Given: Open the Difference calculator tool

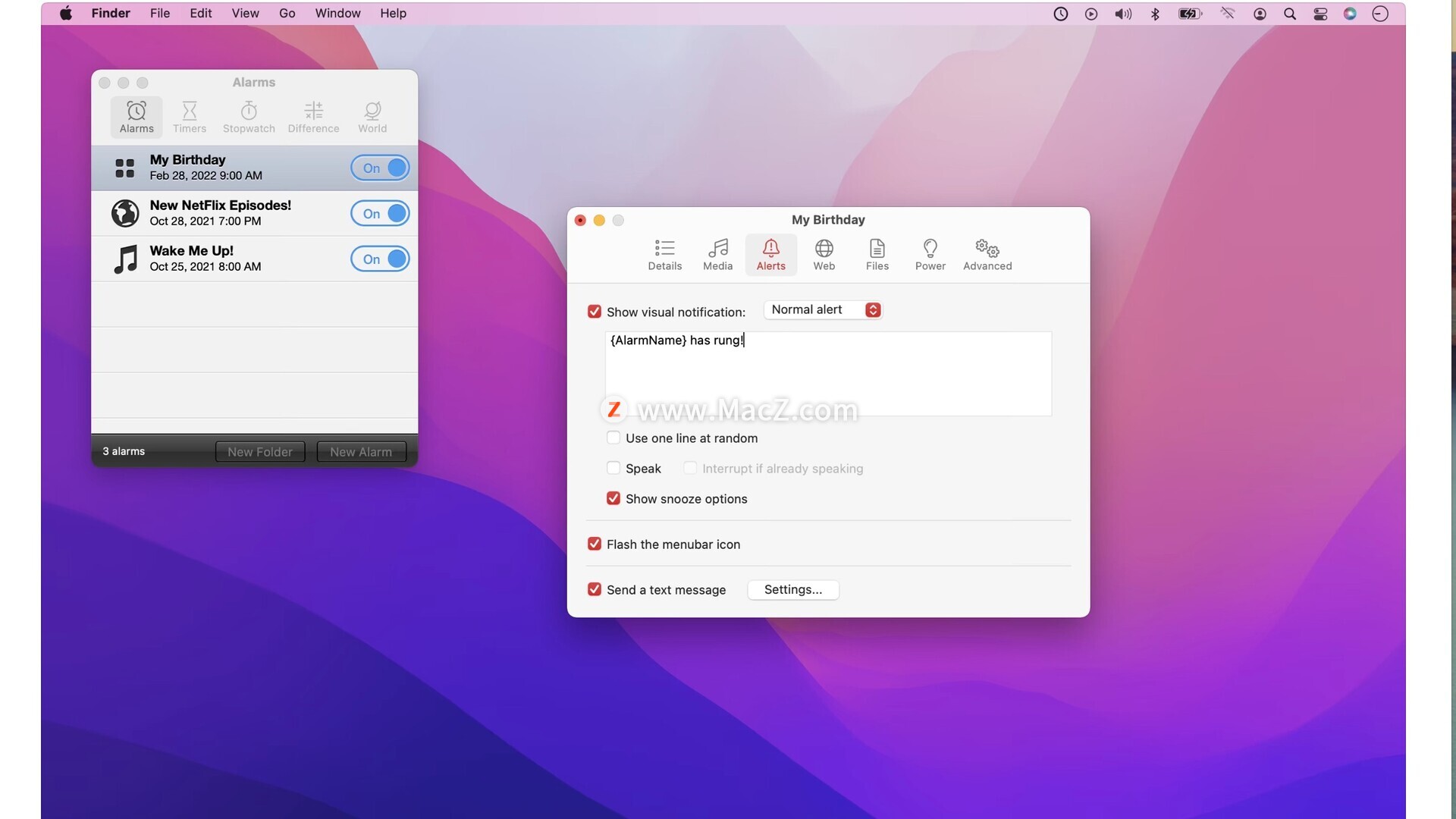Looking at the screenshot, I should coord(313,117).
